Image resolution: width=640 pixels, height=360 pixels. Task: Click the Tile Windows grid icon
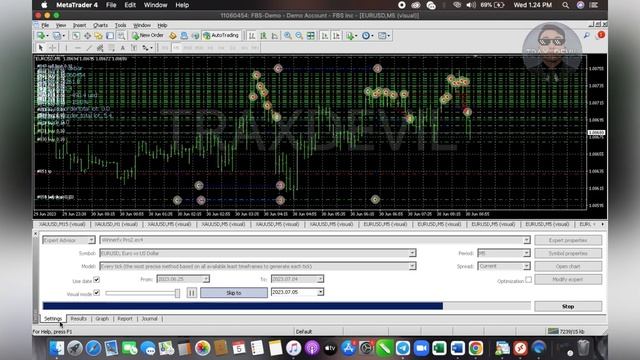coord(311,36)
